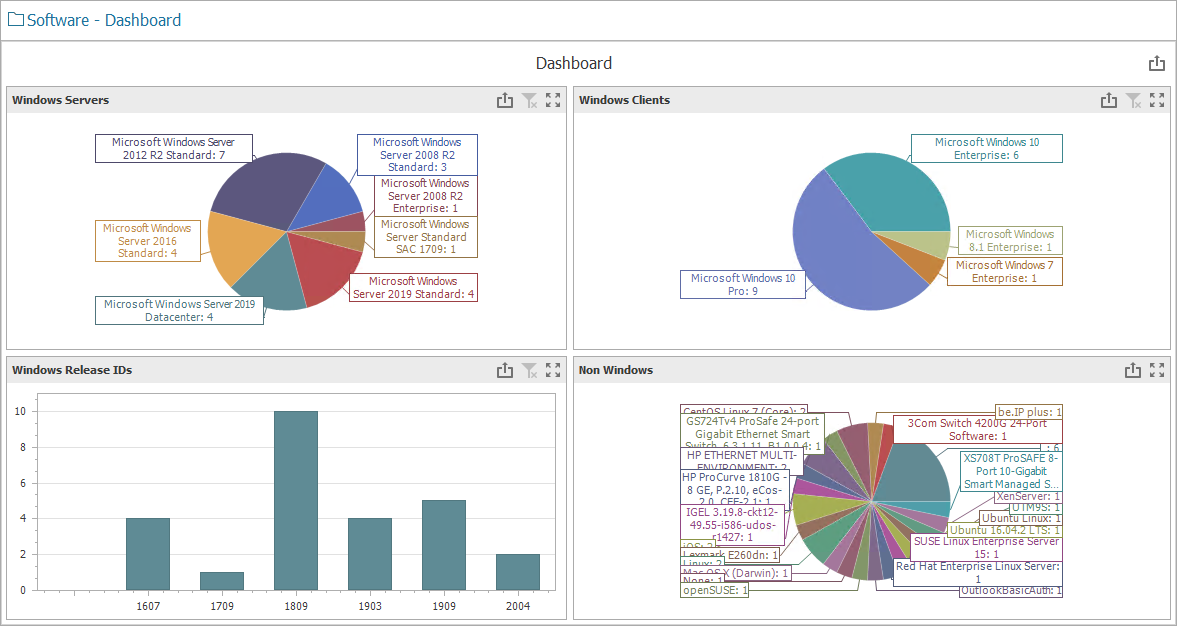Click the 'Server 2008 R2 Enterprise: 1' label

click(x=425, y=196)
